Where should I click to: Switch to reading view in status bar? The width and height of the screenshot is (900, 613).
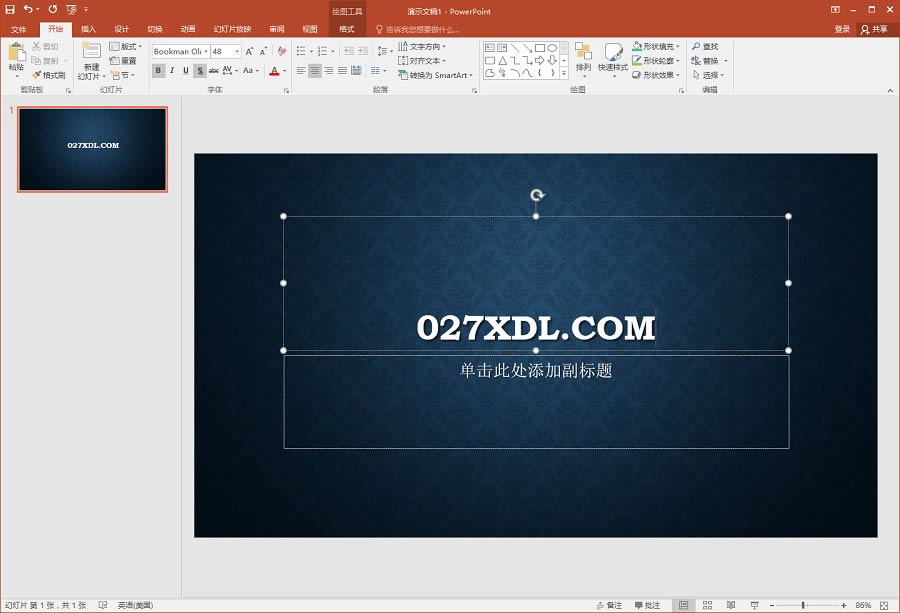coord(731,605)
